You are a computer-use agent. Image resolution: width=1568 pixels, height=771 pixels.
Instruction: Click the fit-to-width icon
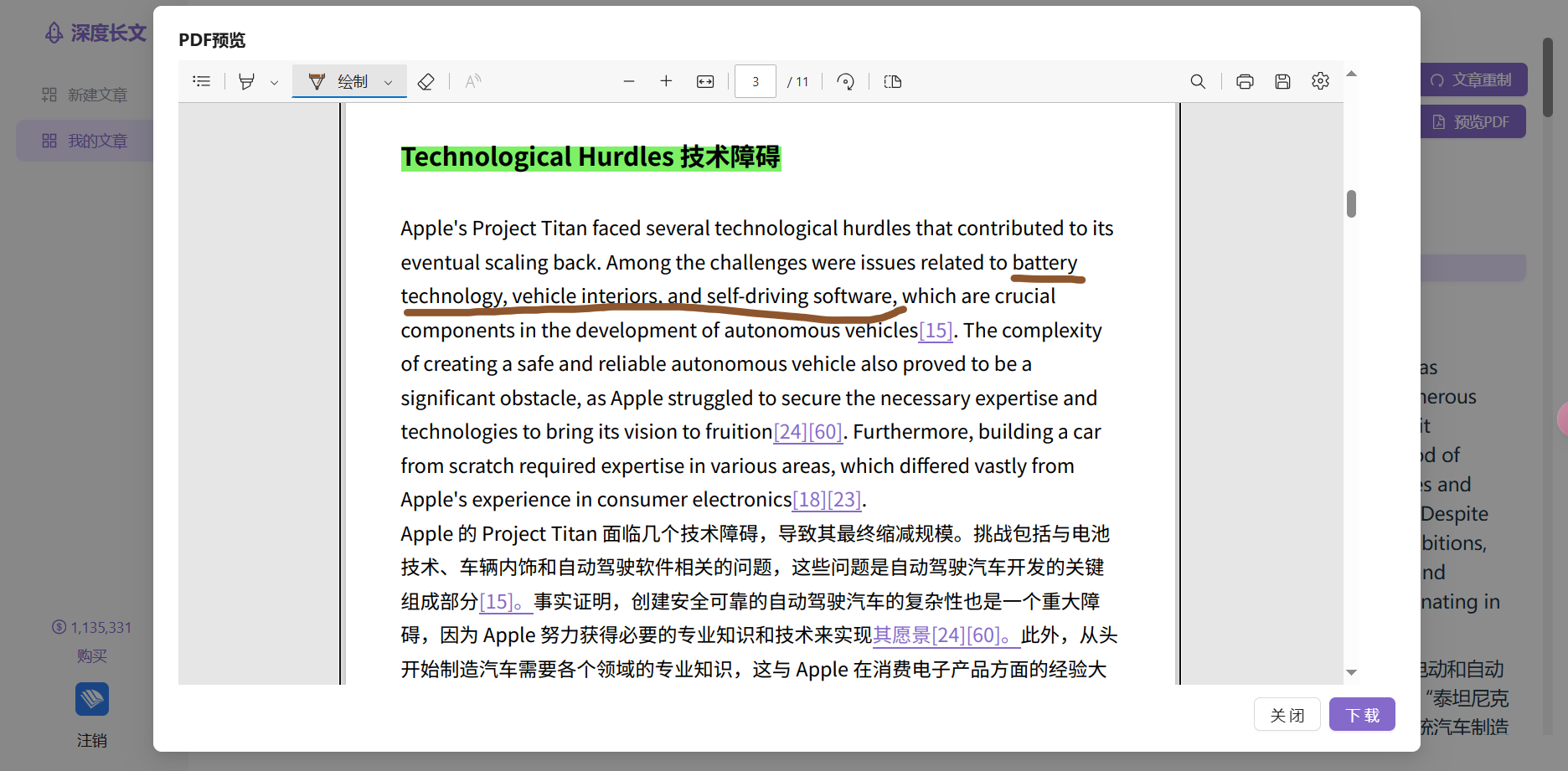705,81
